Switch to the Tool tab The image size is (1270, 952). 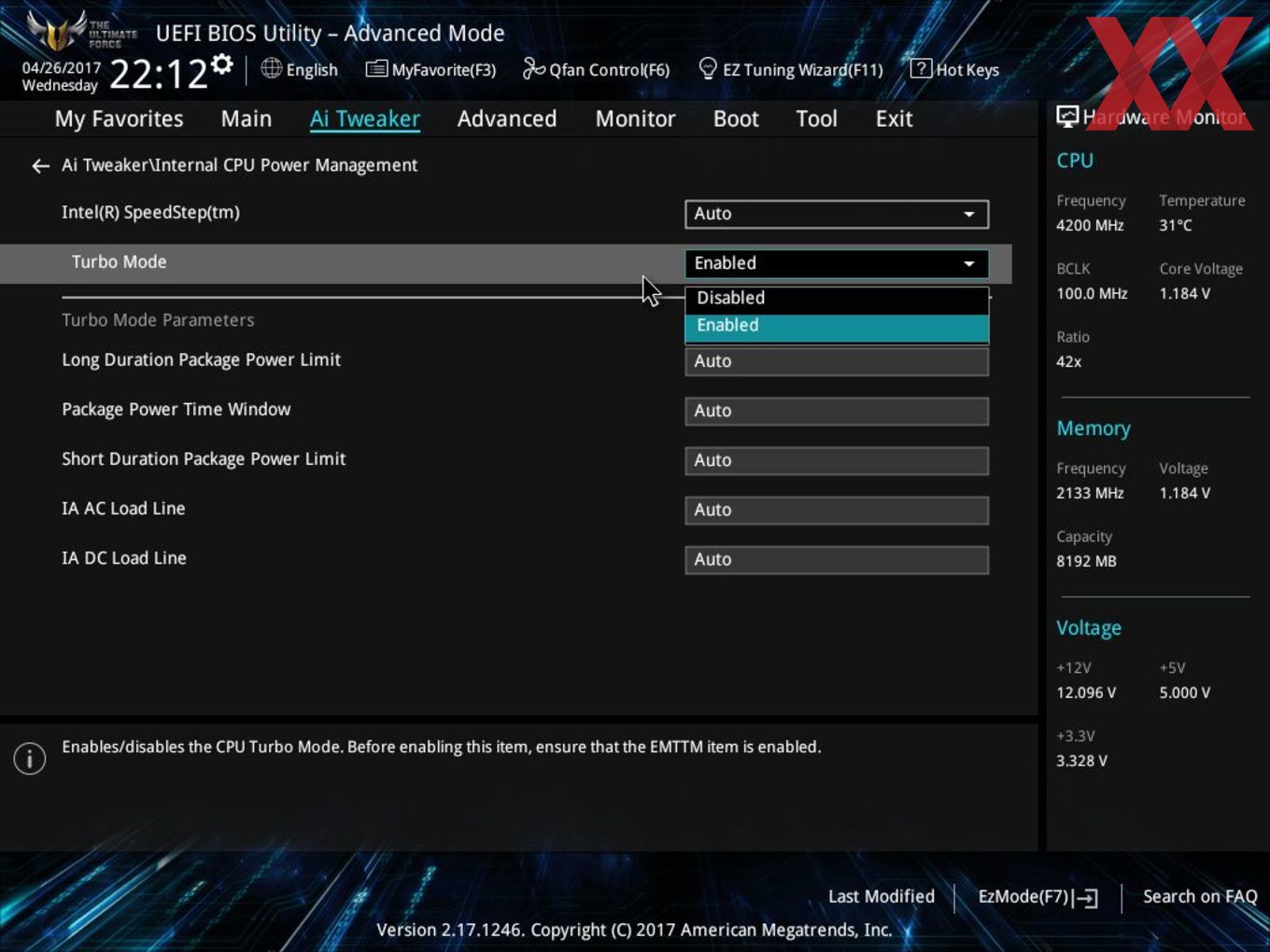coord(816,119)
